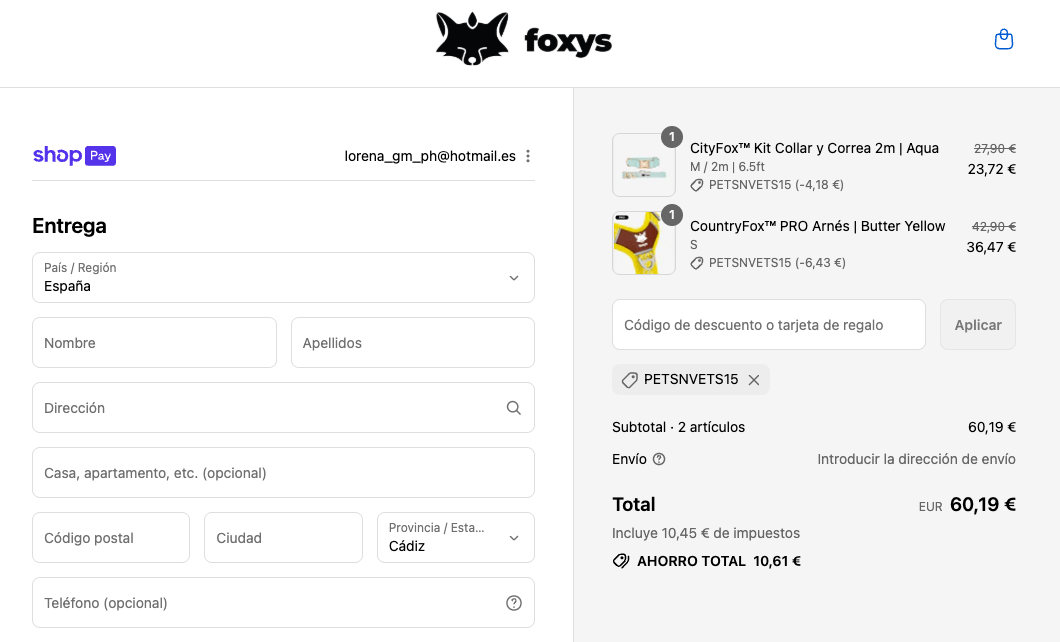Screen dimensions: 1060x642
Task: Click the Incluye 10,45 € de impuestos text
Action: [706, 533]
